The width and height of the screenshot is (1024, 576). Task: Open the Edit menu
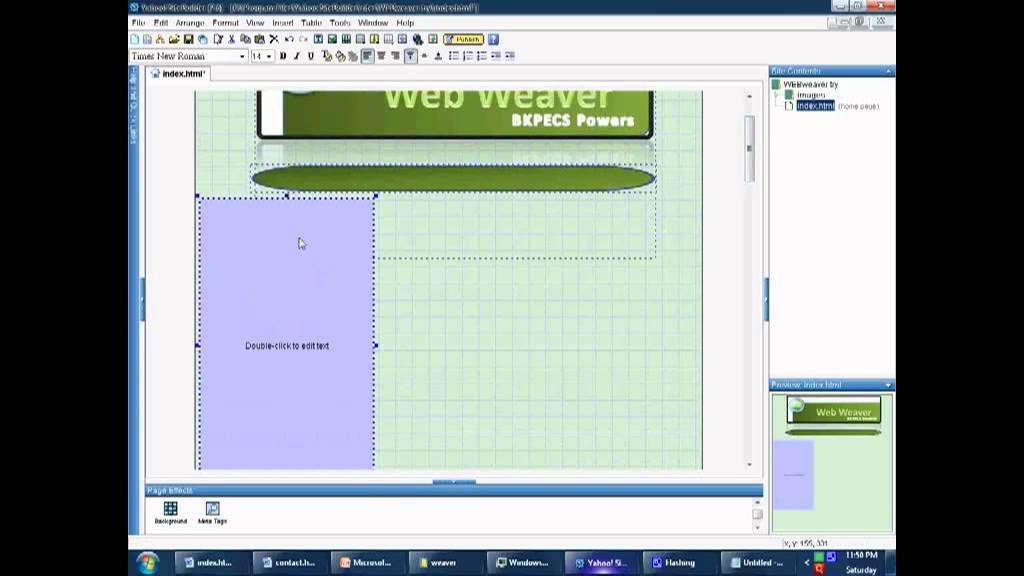point(161,23)
